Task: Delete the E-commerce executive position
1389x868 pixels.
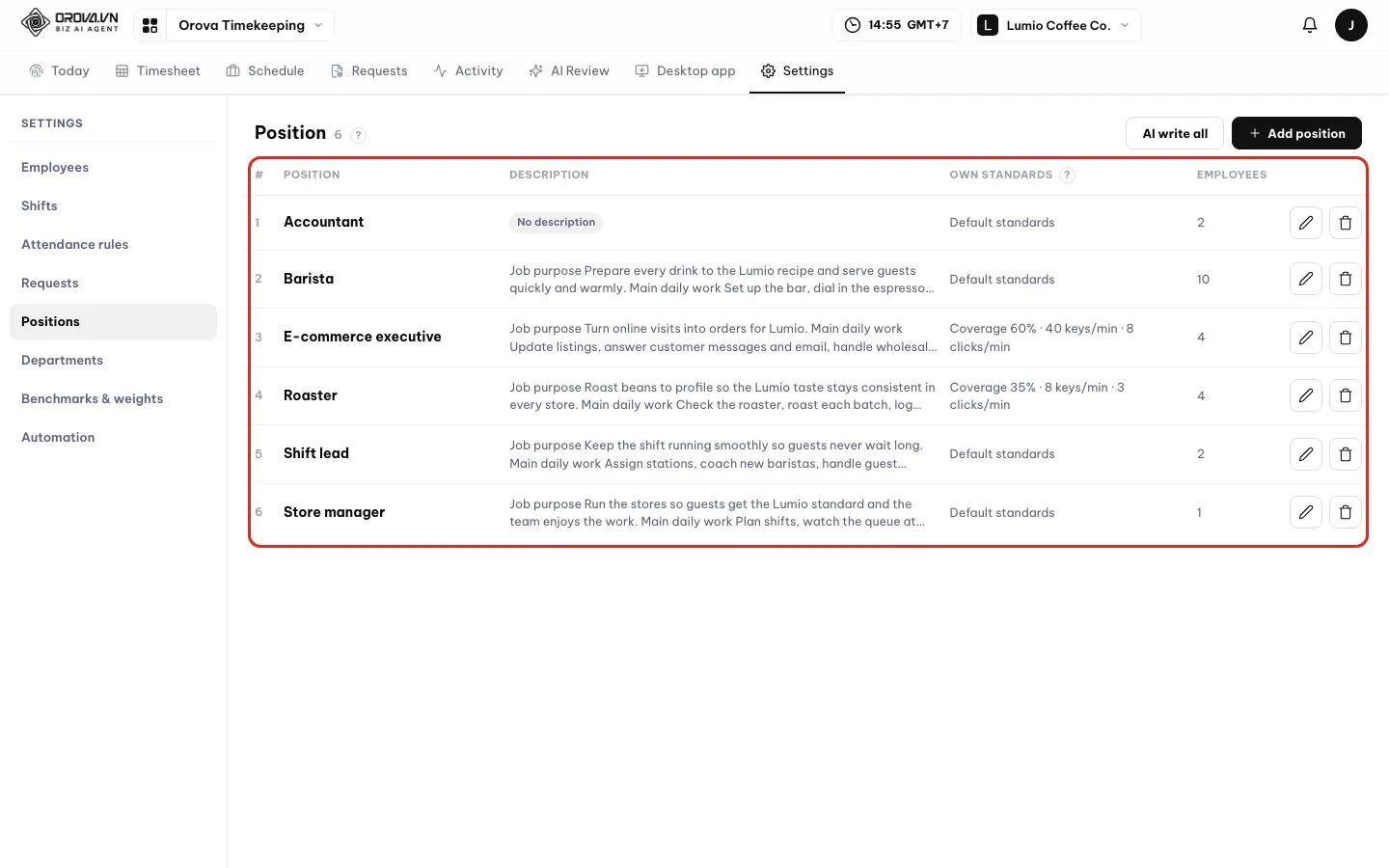Action: pyautogui.click(x=1345, y=338)
